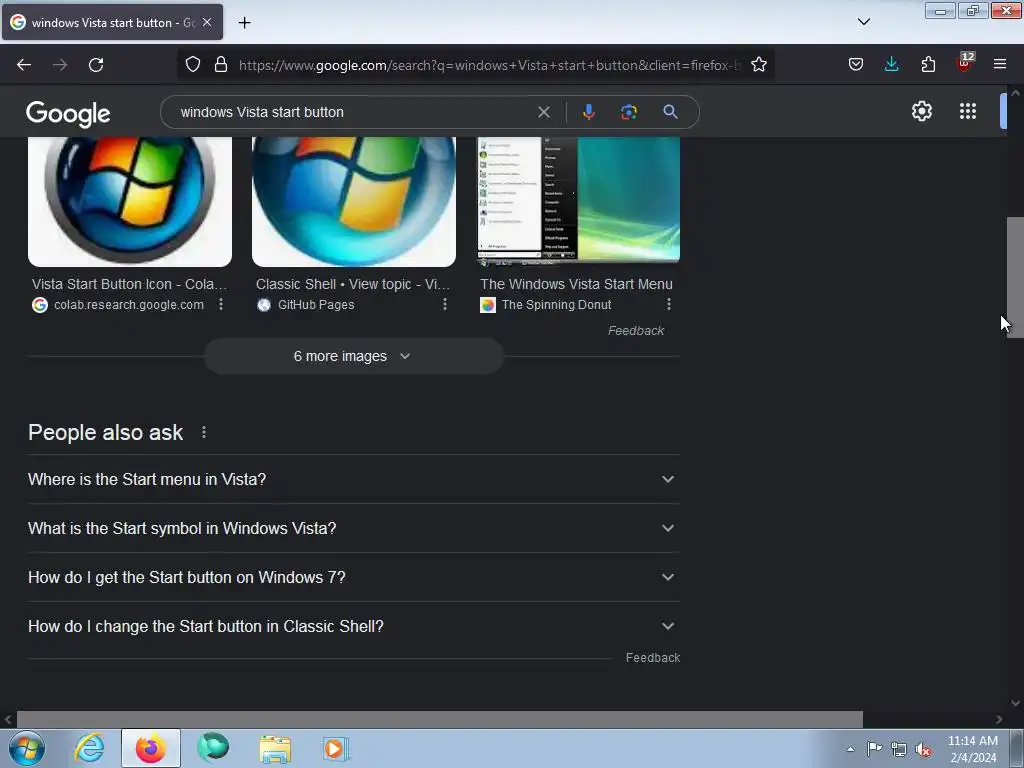1024x768 pixels.
Task: Open the Extensions puzzle icon
Action: (928, 65)
